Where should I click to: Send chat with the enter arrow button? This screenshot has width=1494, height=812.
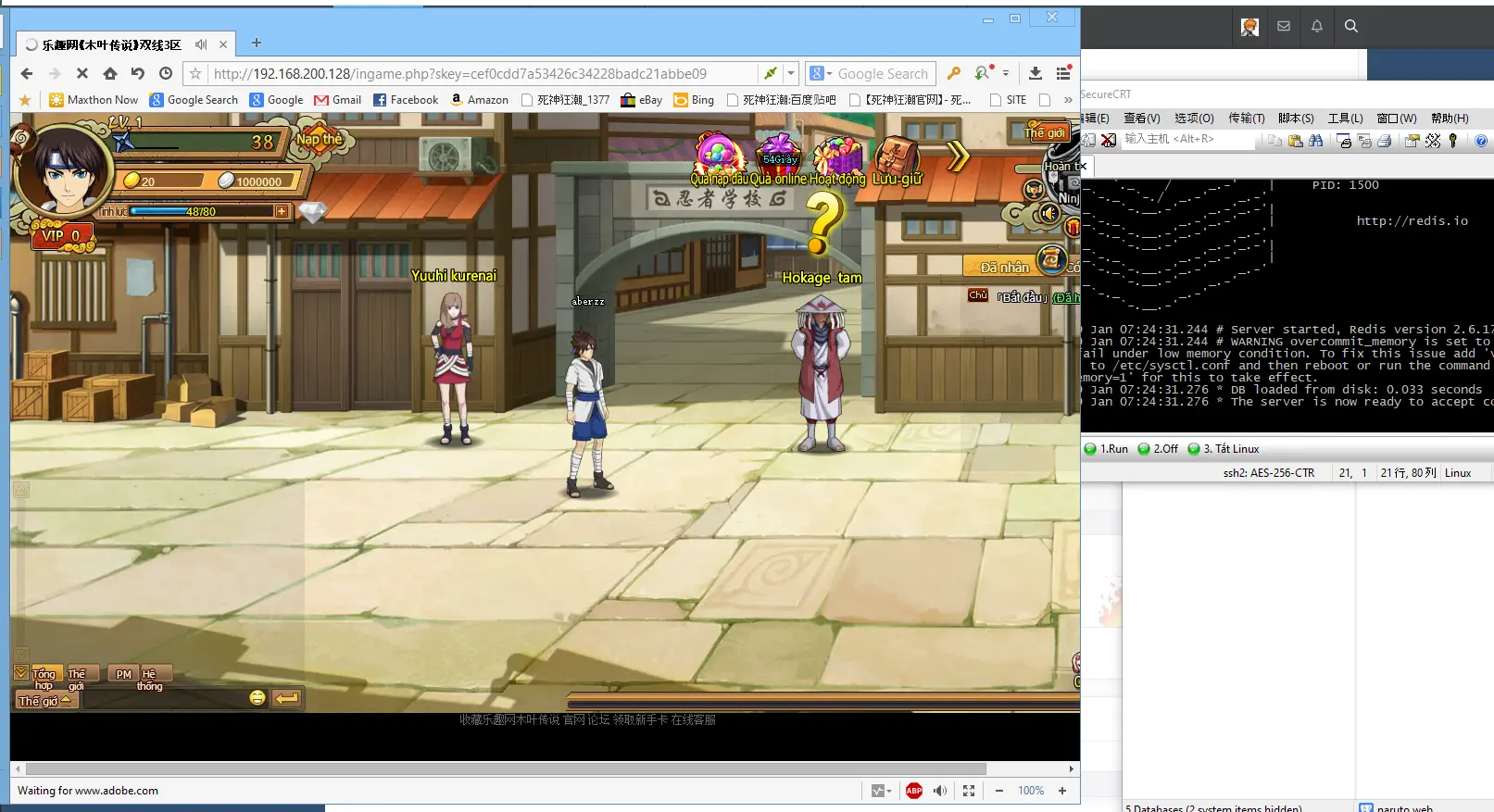click(287, 698)
